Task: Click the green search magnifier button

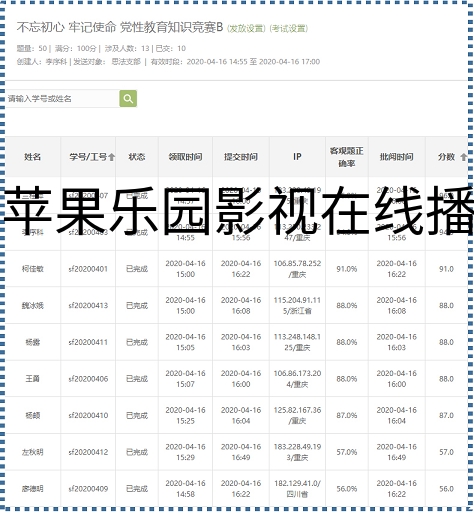Action: (x=128, y=98)
